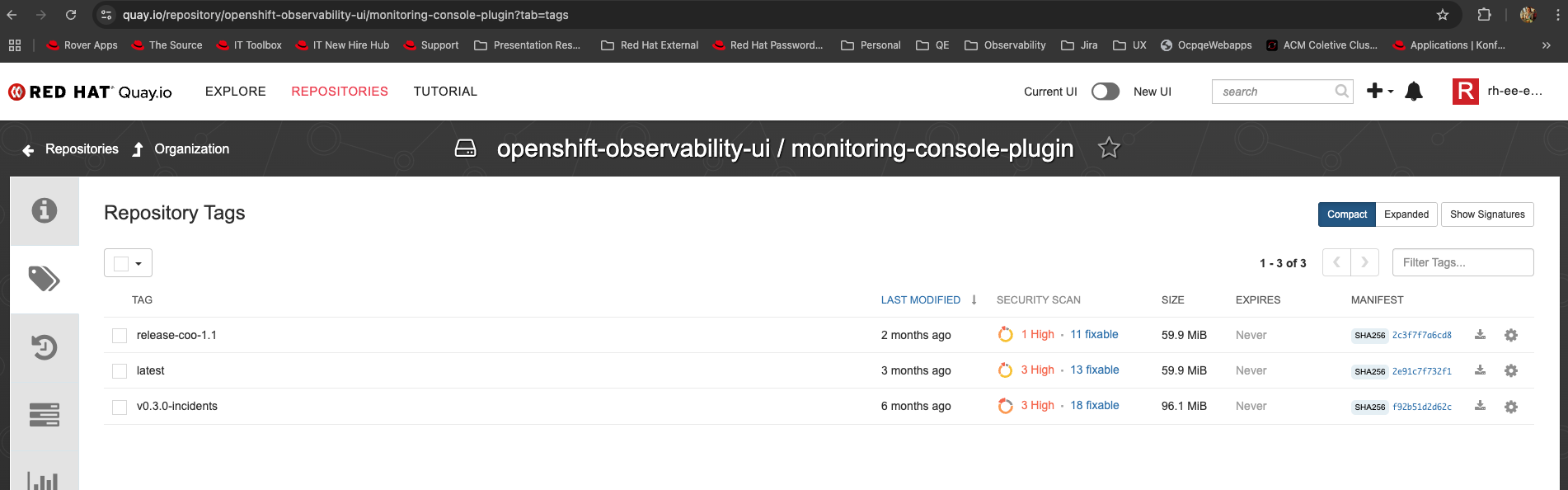This screenshot has width=1568, height=490.
Task: Expand the plus create-new dropdown
Action: tap(1379, 92)
